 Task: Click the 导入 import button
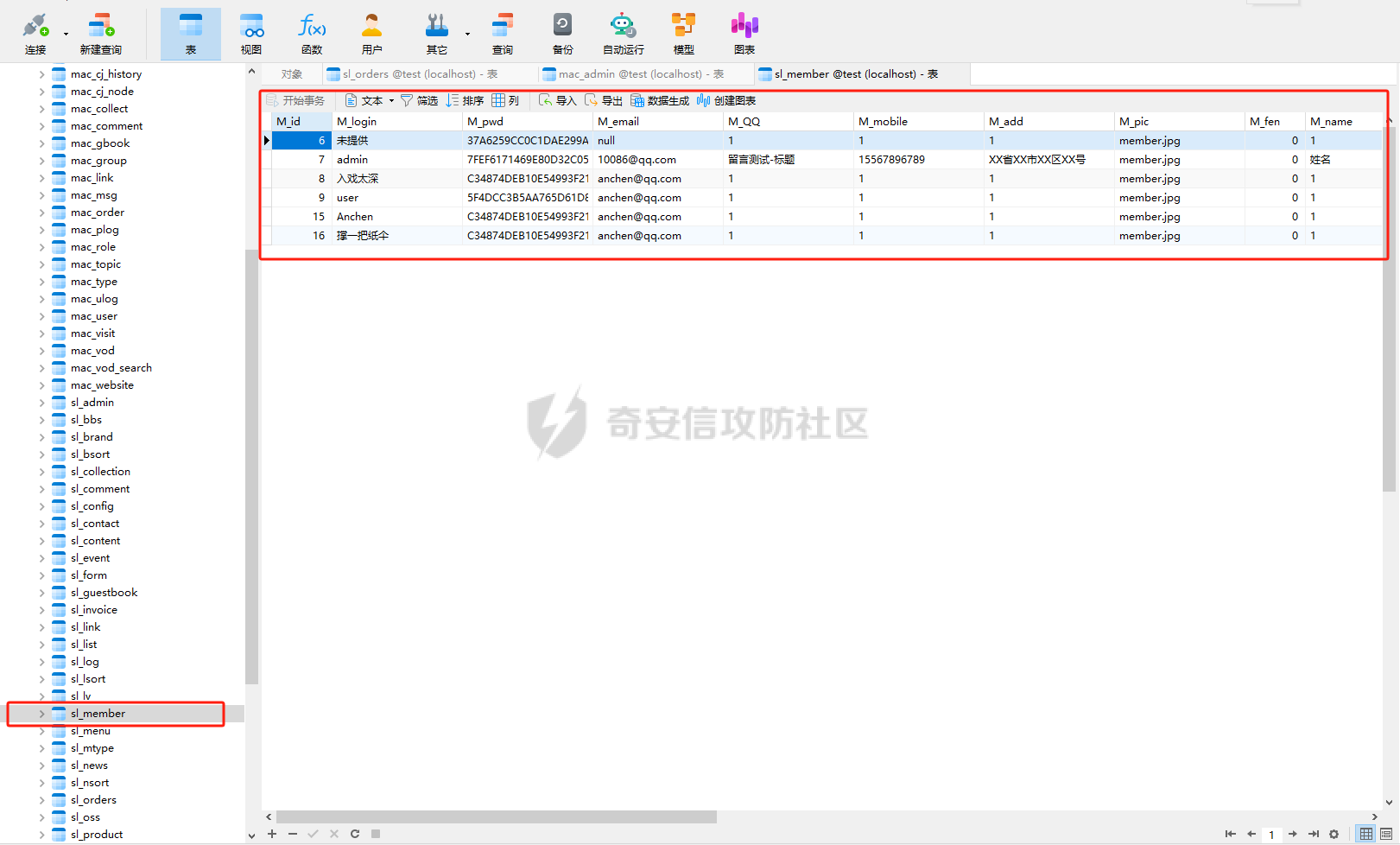coord(557,100)
